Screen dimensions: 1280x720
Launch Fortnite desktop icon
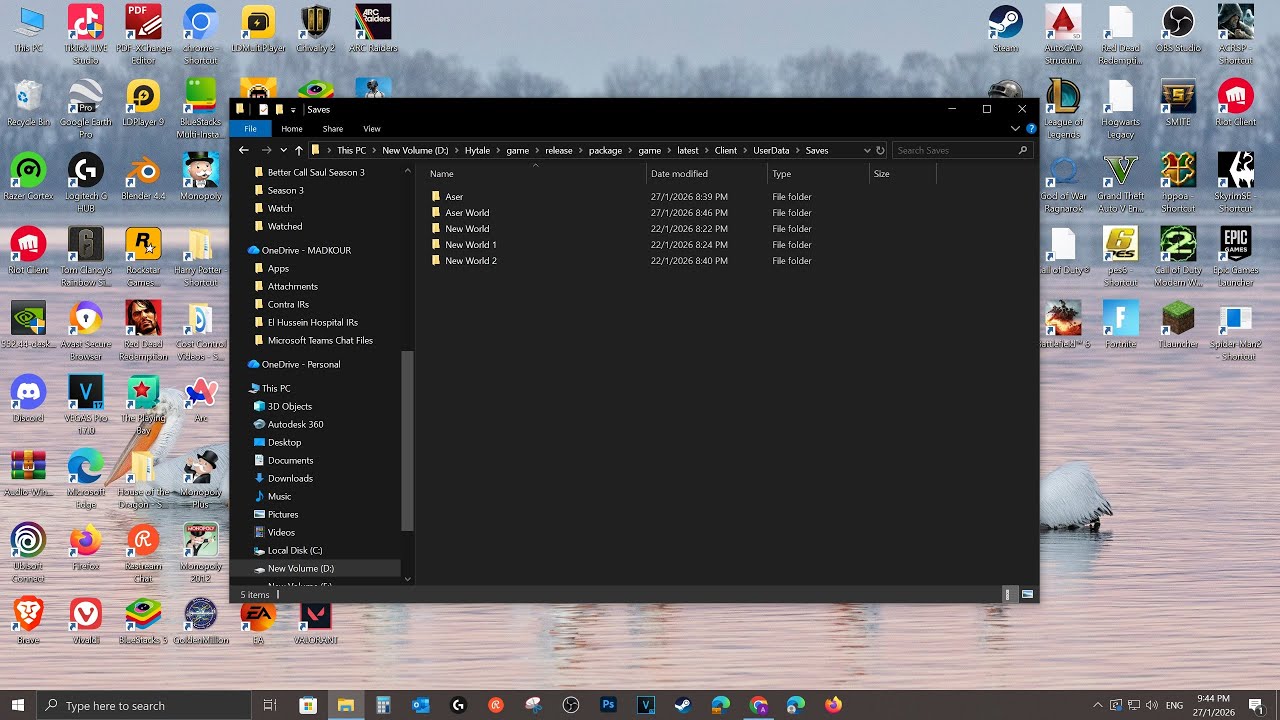[1120, 324]
